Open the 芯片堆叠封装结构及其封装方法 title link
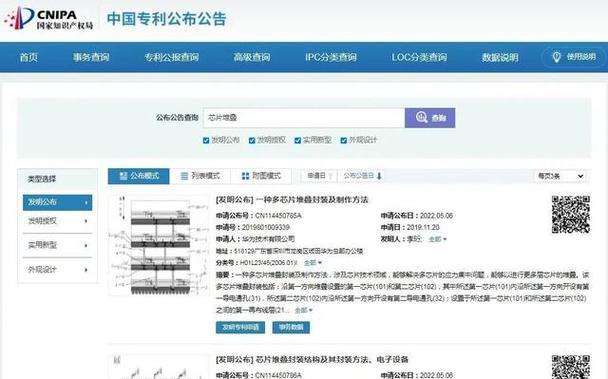 [312, 360]
